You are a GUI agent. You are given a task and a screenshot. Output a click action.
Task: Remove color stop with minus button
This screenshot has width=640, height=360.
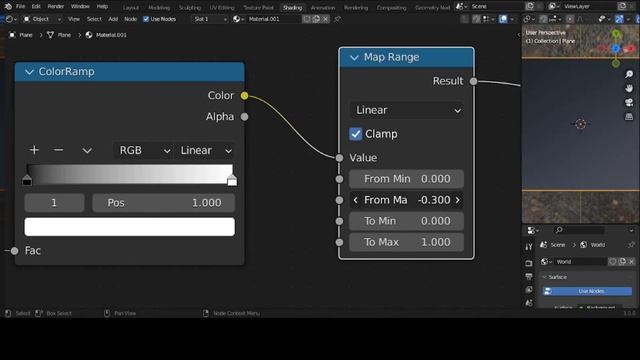point(58,150)
